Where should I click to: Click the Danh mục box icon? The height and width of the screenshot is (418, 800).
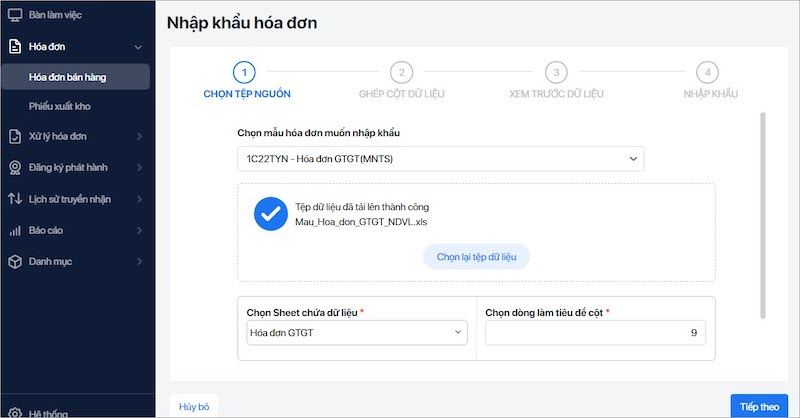pos(15,261)
